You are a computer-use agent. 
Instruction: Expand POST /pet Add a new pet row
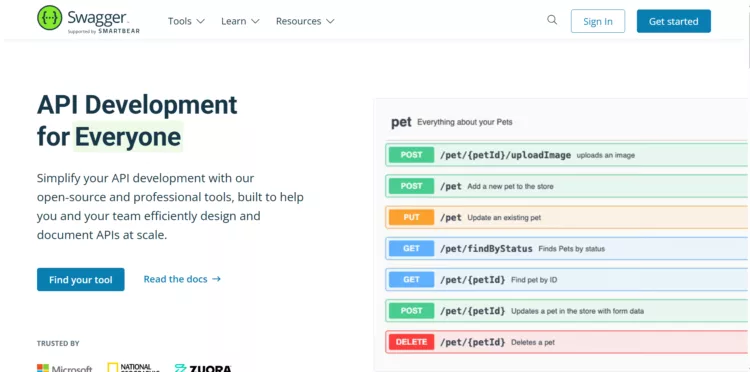coord(567,186)
